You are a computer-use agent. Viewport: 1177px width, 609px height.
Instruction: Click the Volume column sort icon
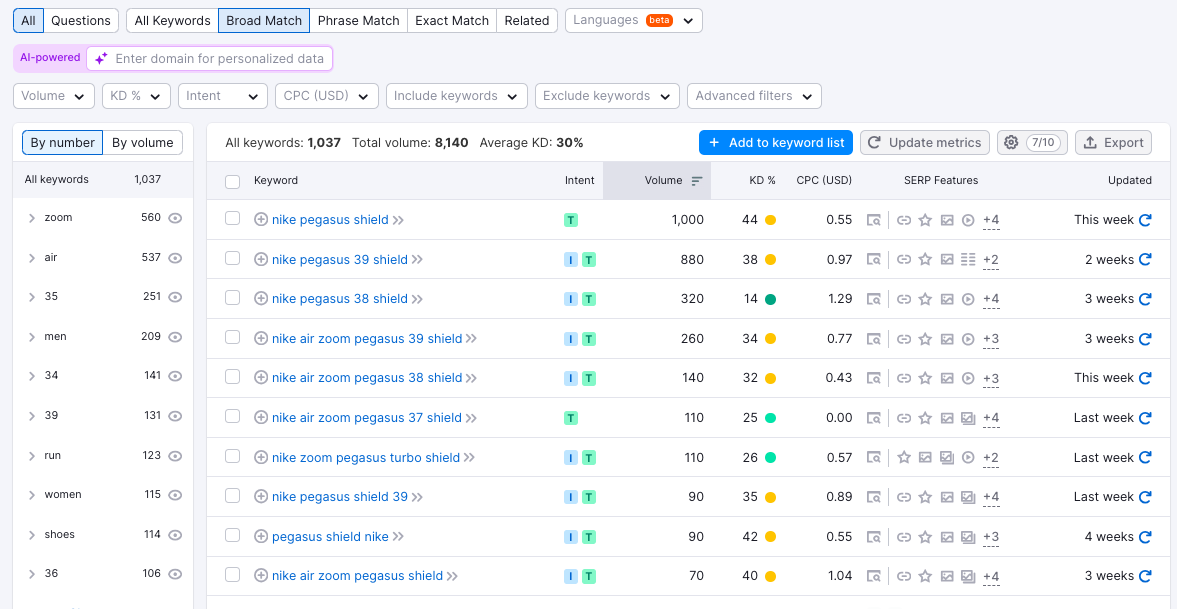pos(697,181)
